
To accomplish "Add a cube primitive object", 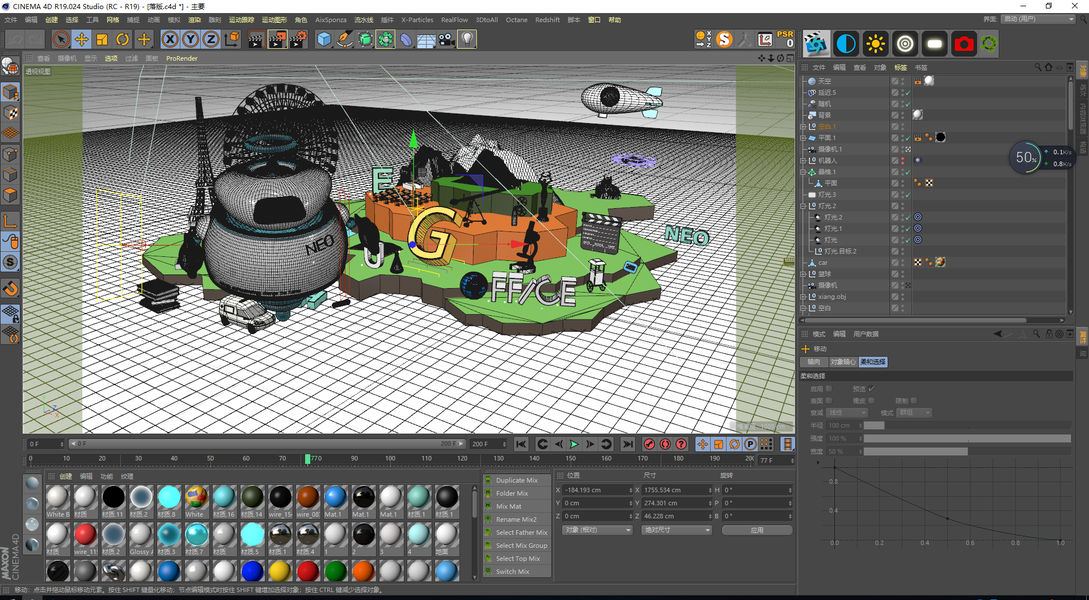I will tap(324, 39).
